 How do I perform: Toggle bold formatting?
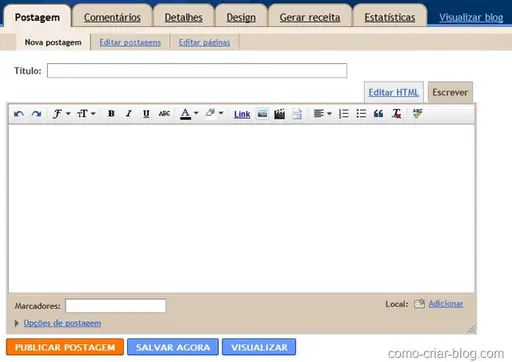click(x=111, y=114)
